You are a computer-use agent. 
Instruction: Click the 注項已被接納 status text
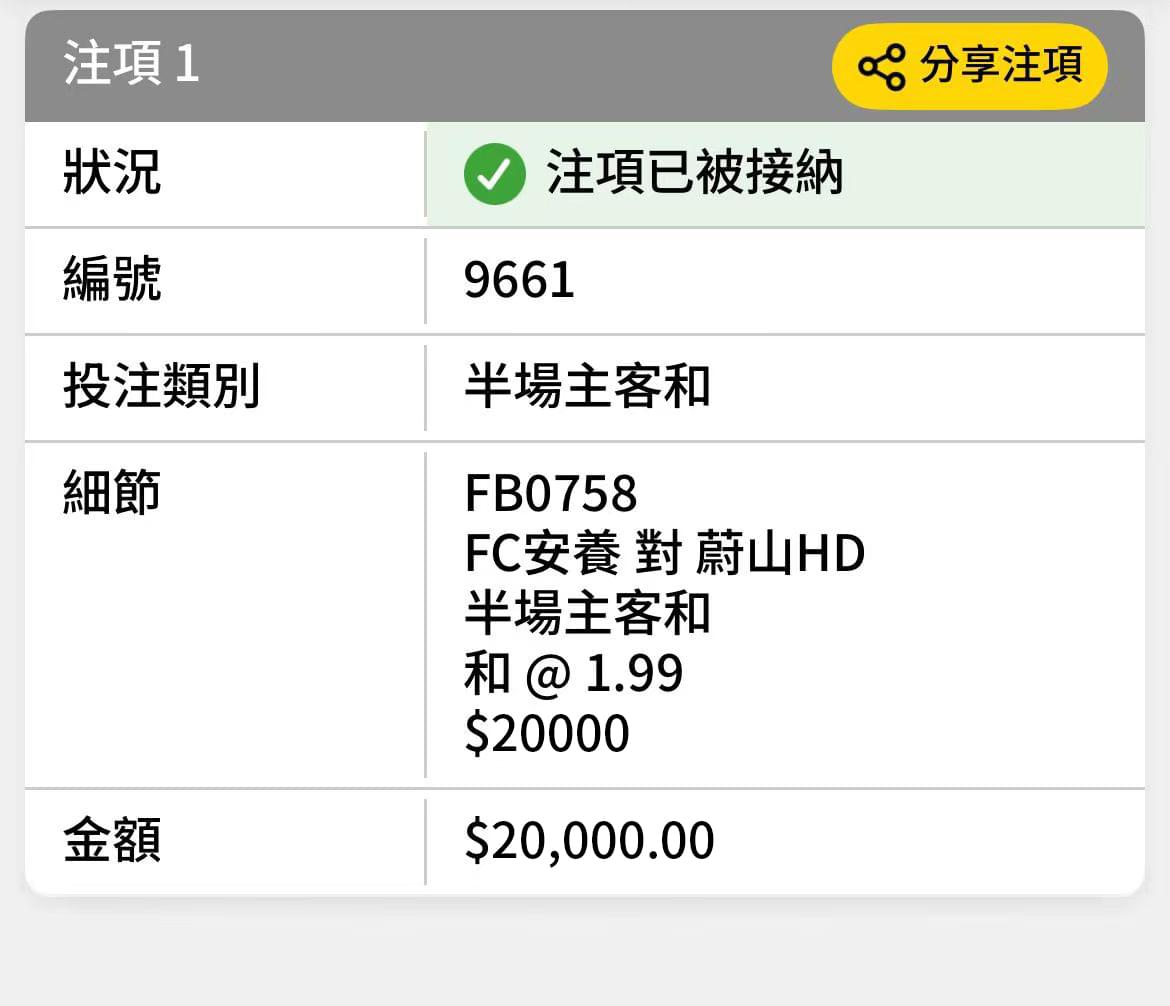click(x=695, y=173)
